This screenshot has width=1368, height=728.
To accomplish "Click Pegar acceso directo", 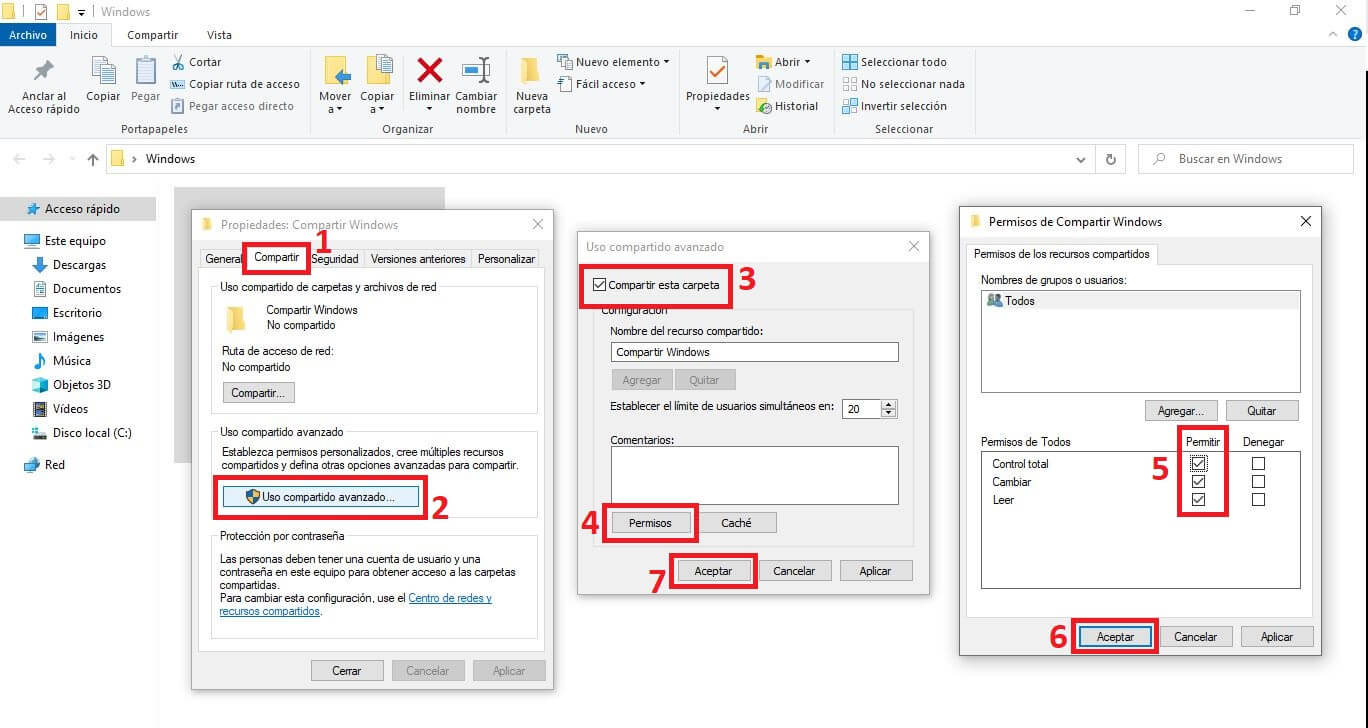I will (232, 106).
